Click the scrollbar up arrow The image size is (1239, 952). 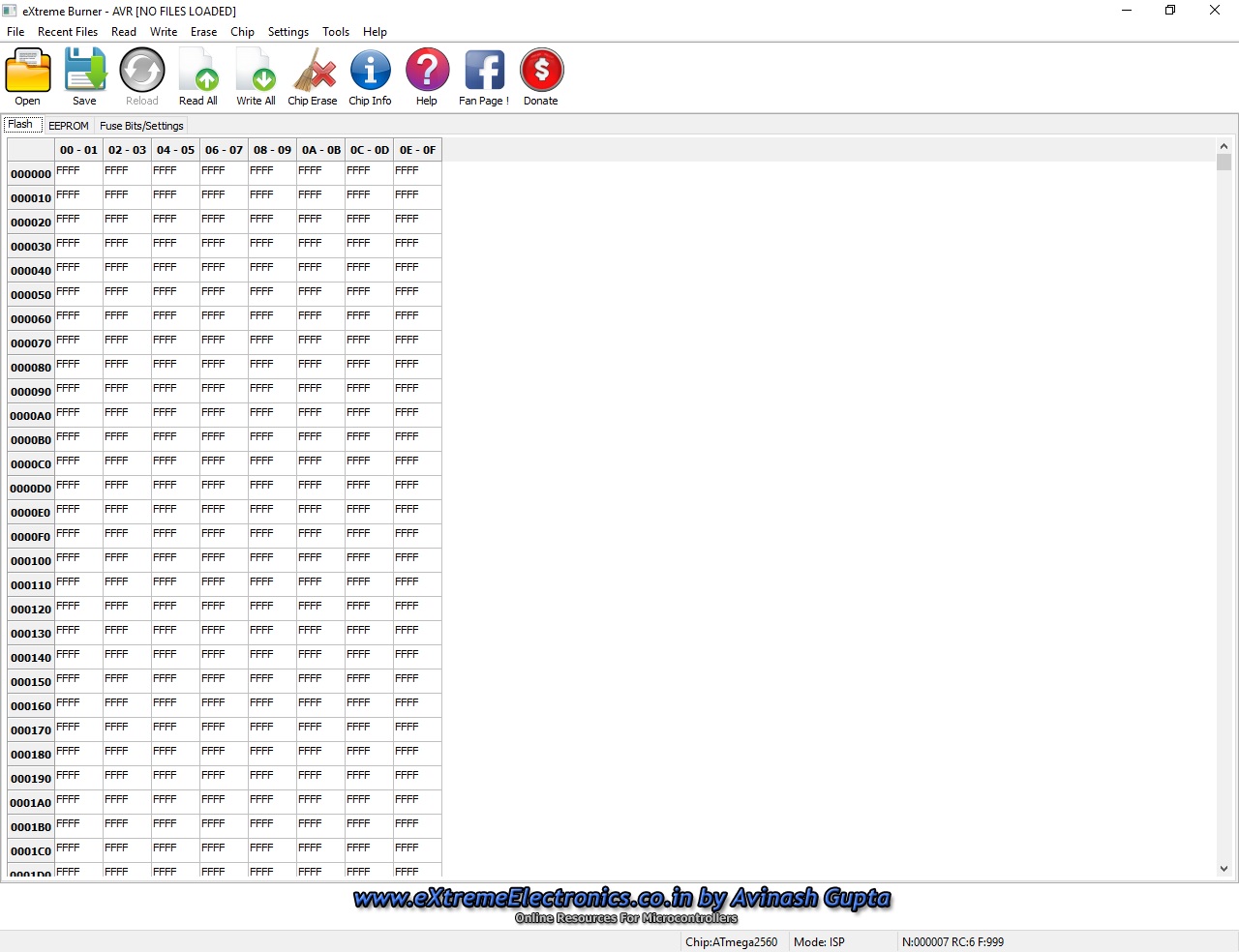[x=1224, y=146]
